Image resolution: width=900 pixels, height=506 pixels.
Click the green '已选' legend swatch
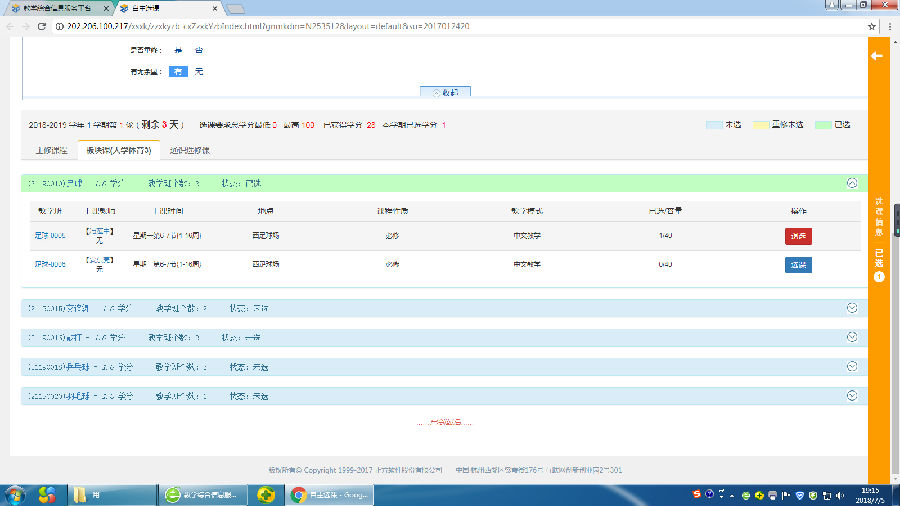coord(824,125)
